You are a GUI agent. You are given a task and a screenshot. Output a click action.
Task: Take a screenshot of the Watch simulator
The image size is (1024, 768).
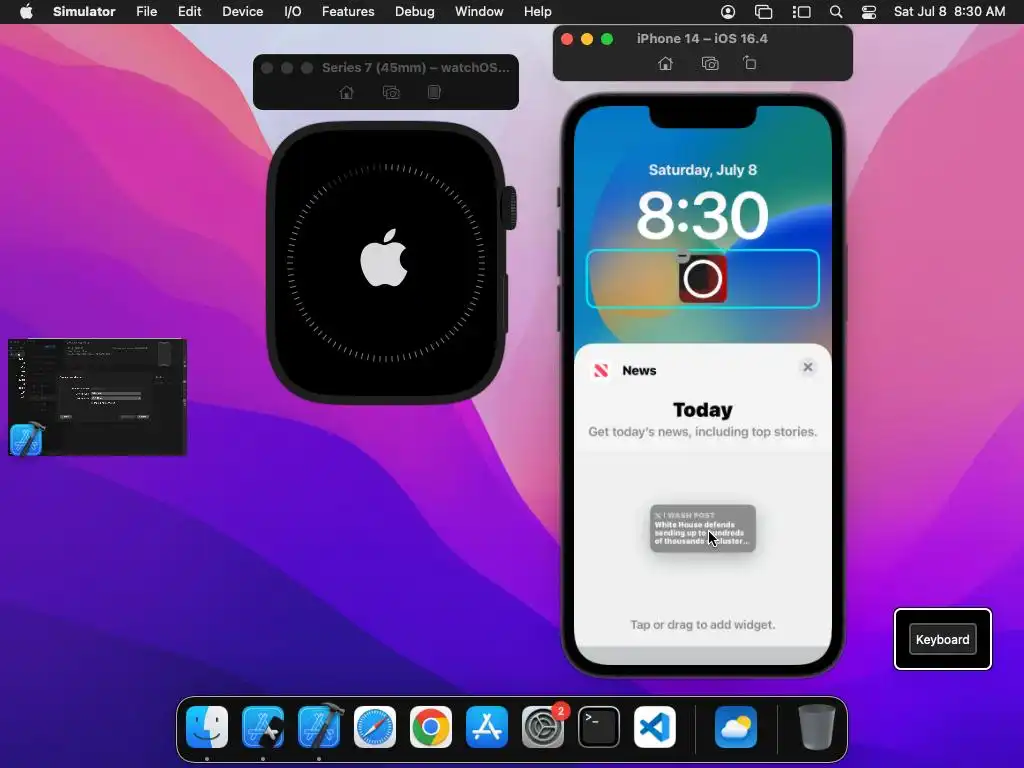(391, 92)
